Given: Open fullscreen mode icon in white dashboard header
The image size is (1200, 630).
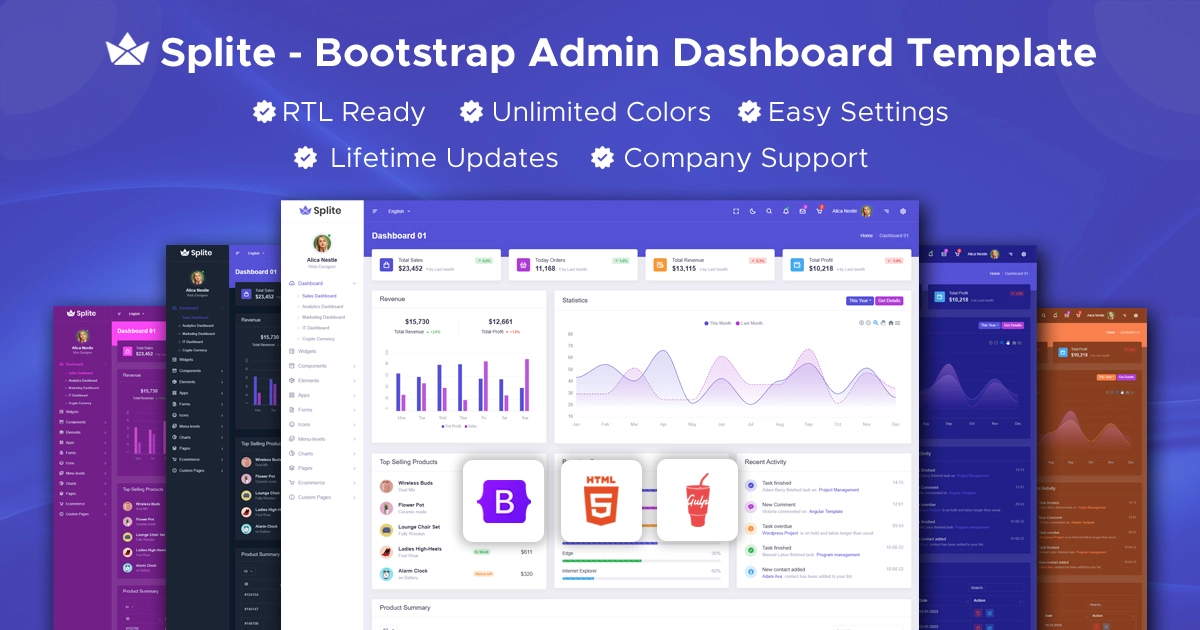Looking at the screenshot, I should click(x=736, y=211).
